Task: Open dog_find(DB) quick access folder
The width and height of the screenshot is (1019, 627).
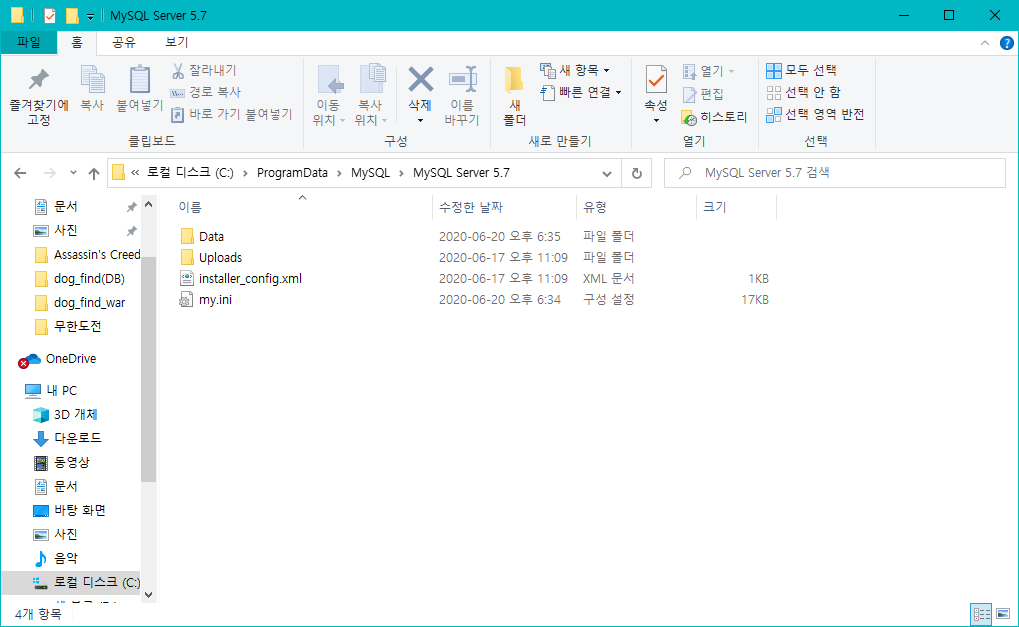Action: coord(79,279)
